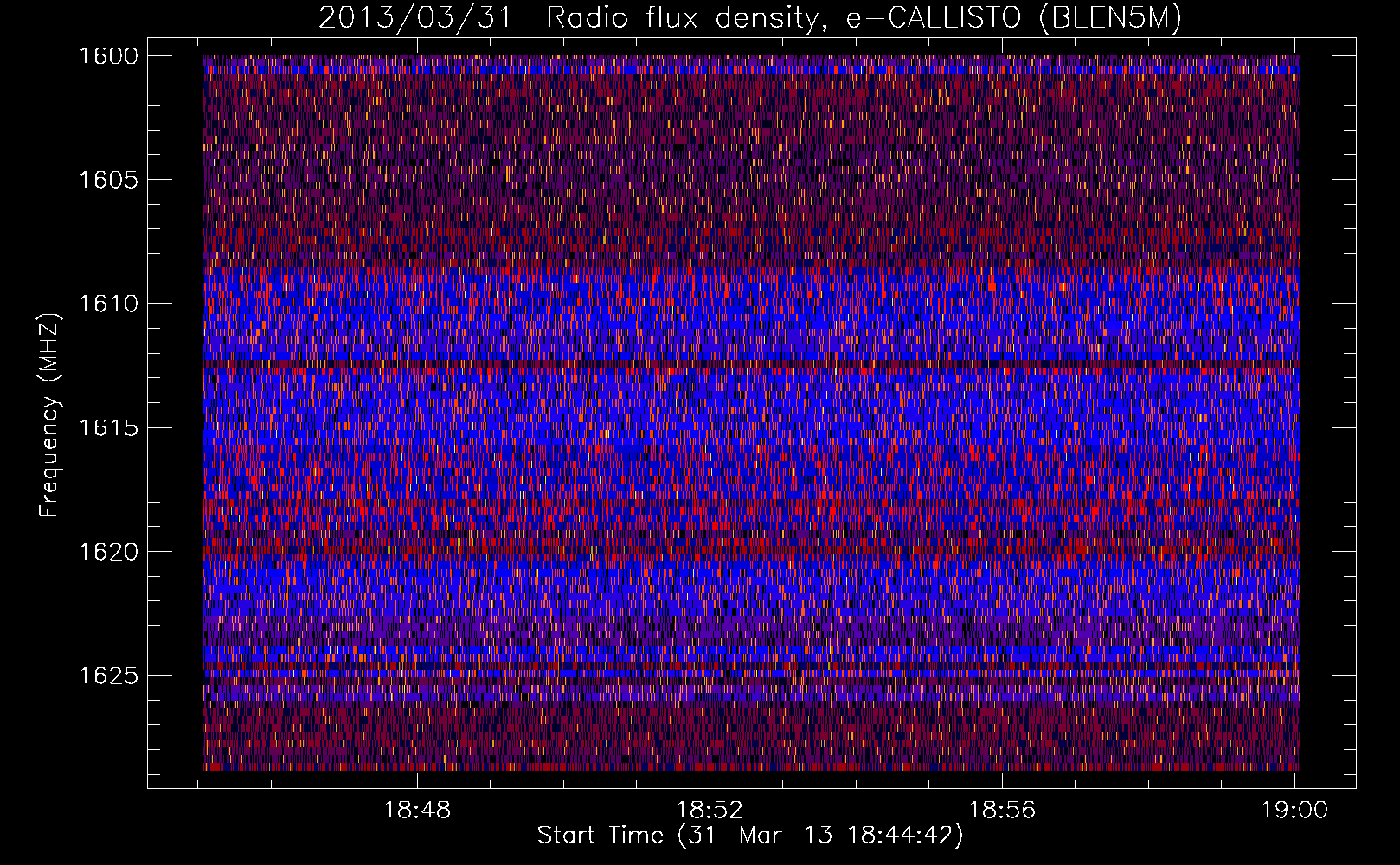Click the 19:00 time axis label
Image resolution: width=1400 pixels, height=865 pixels.
(1294, 811)
